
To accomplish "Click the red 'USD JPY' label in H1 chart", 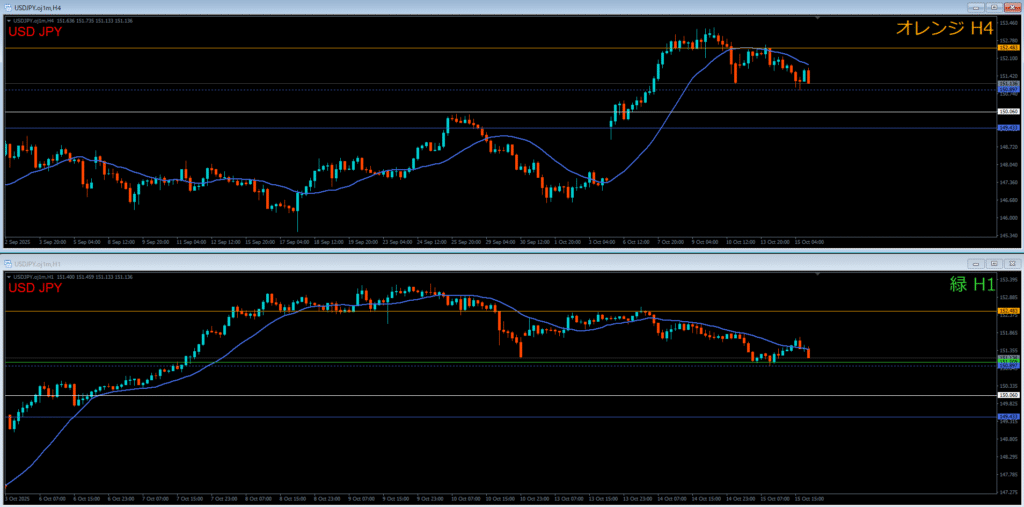I will [35, 287].
